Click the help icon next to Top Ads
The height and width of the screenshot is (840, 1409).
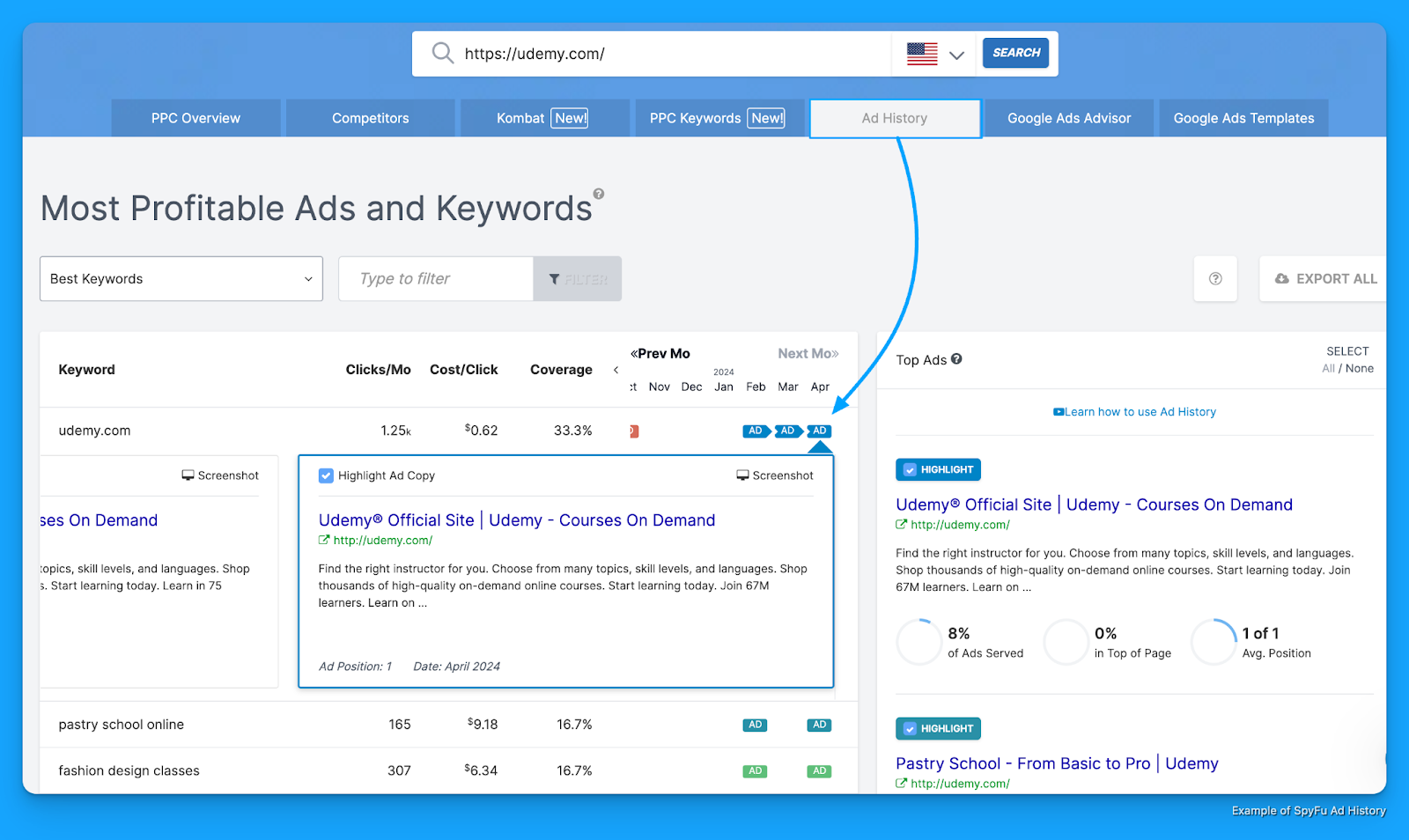click(x=956, y=359)
